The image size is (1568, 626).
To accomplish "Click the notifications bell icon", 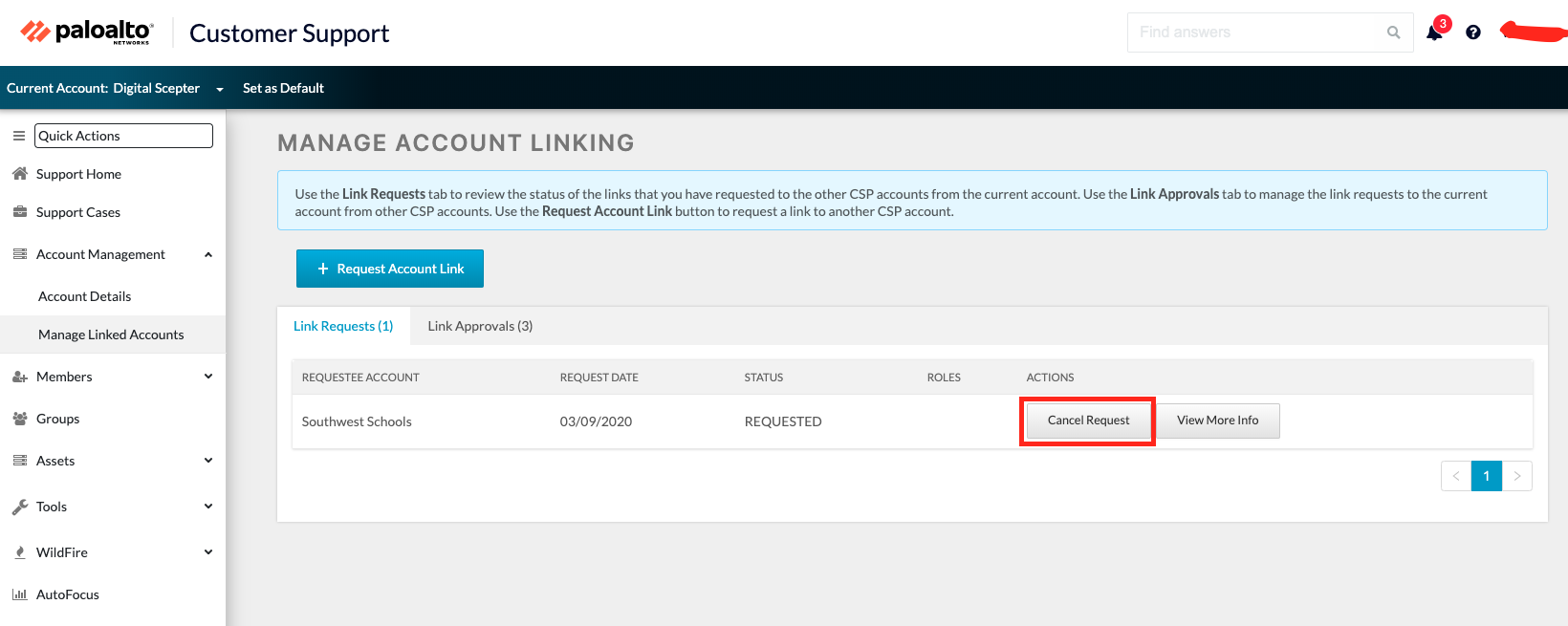I will (x=1434, y=33).
